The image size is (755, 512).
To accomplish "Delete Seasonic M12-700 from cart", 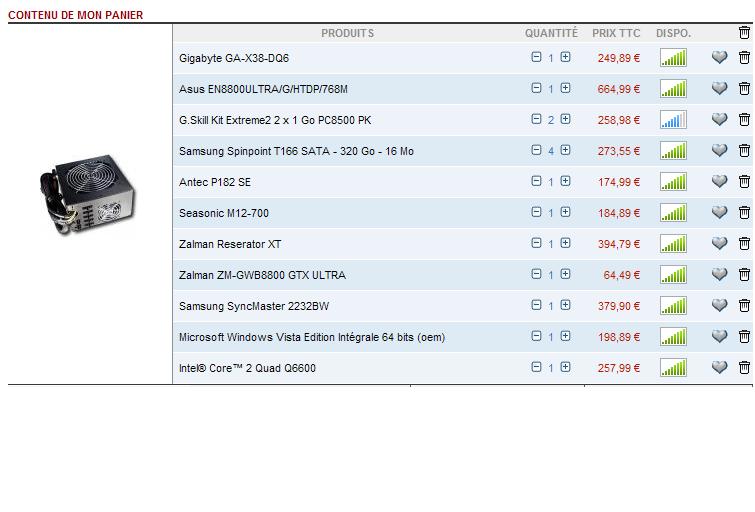I will tap(744, 212).
